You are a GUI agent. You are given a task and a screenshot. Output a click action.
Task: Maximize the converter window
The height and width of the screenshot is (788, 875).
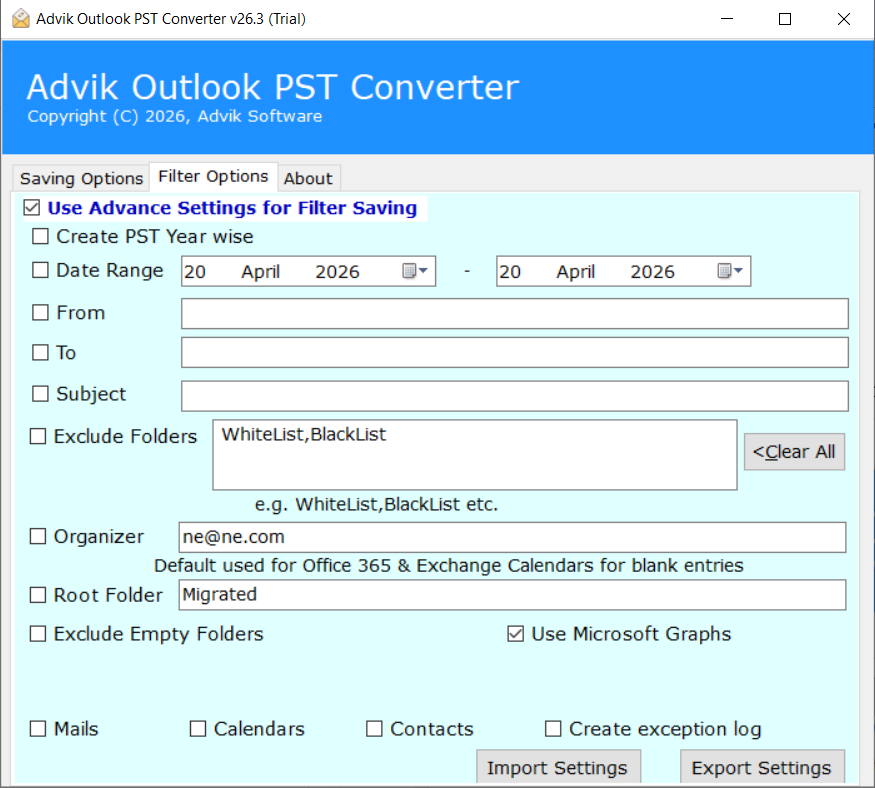click(x=785, y=19)
